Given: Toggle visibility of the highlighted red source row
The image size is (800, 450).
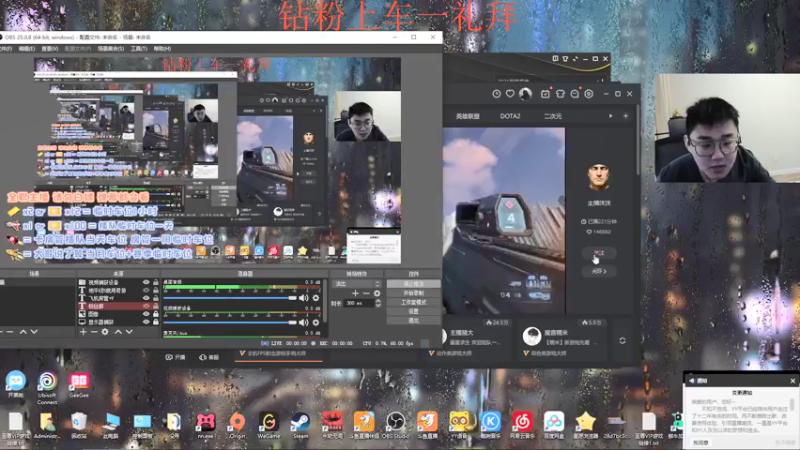Looking at the screenshot, I should [x=146, y=306].
